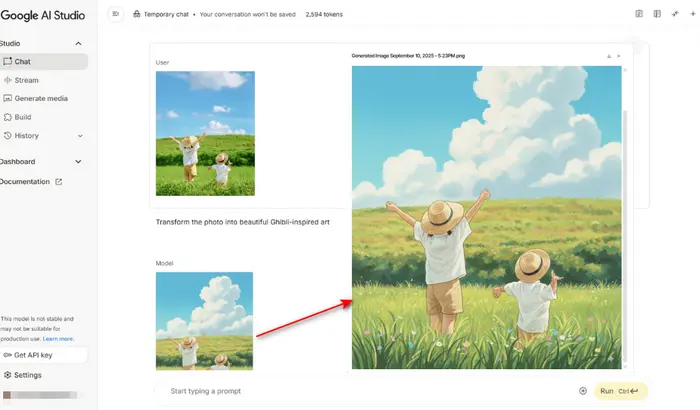Click the Generate media icon in sidebar
Screen dimensions: 700x410
pos(8,98)
